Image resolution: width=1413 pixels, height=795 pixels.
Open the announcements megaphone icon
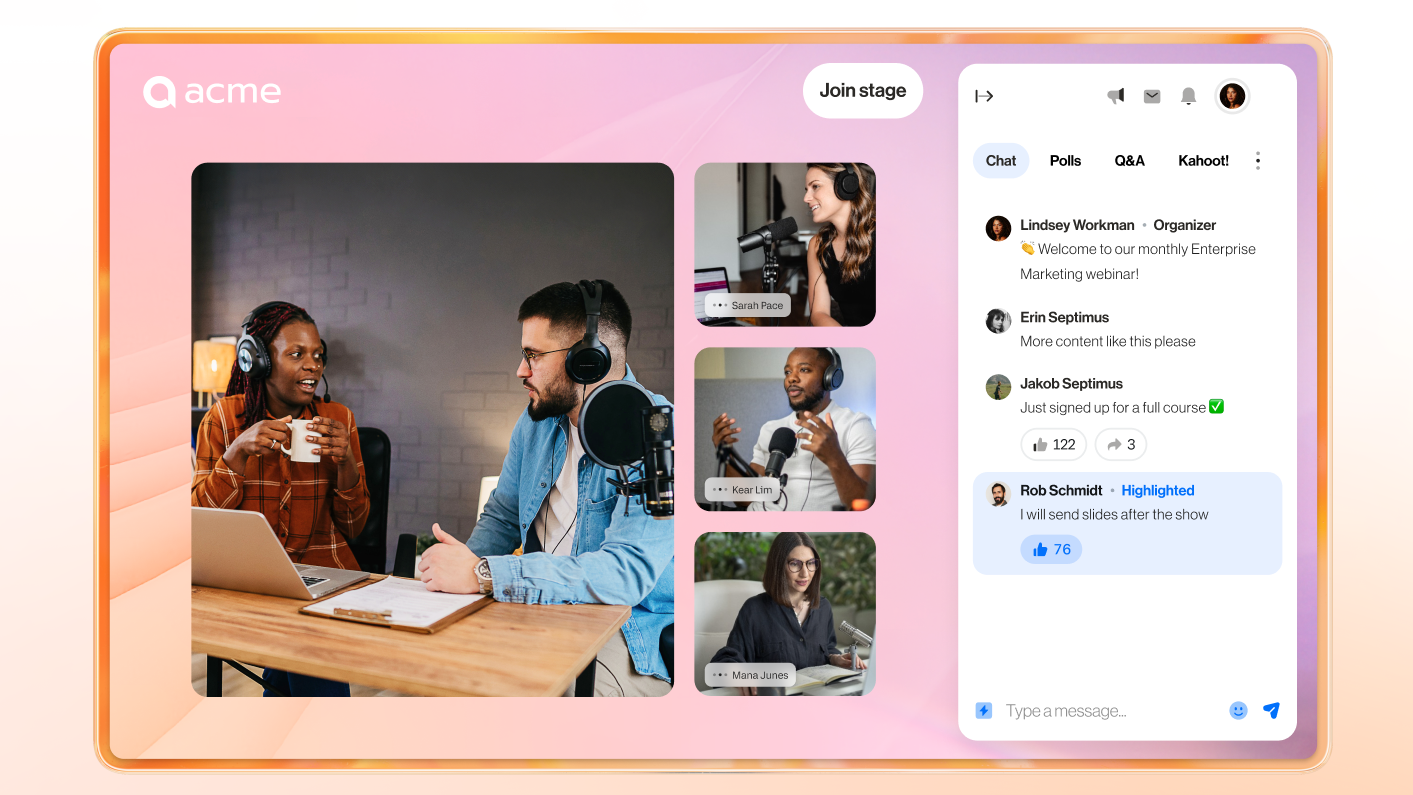[x=1116, y=96]
